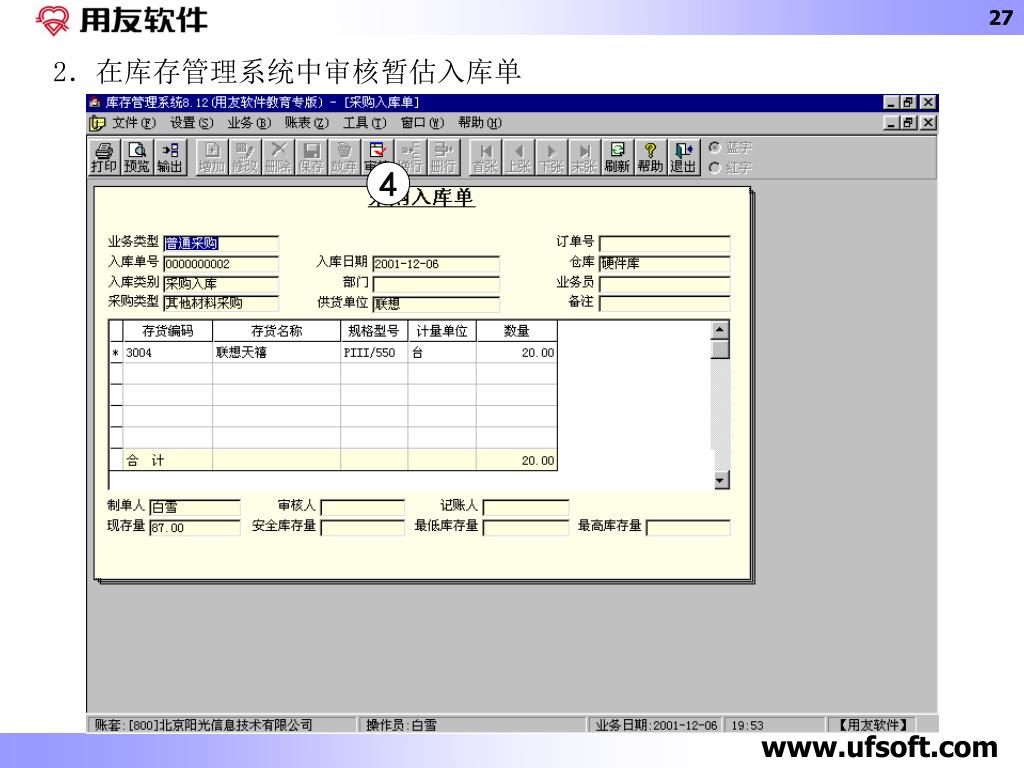Click the 存货名称 column header
This screenshot has height=768, width=1024.
pyautogui.click(x=276, y=331)
